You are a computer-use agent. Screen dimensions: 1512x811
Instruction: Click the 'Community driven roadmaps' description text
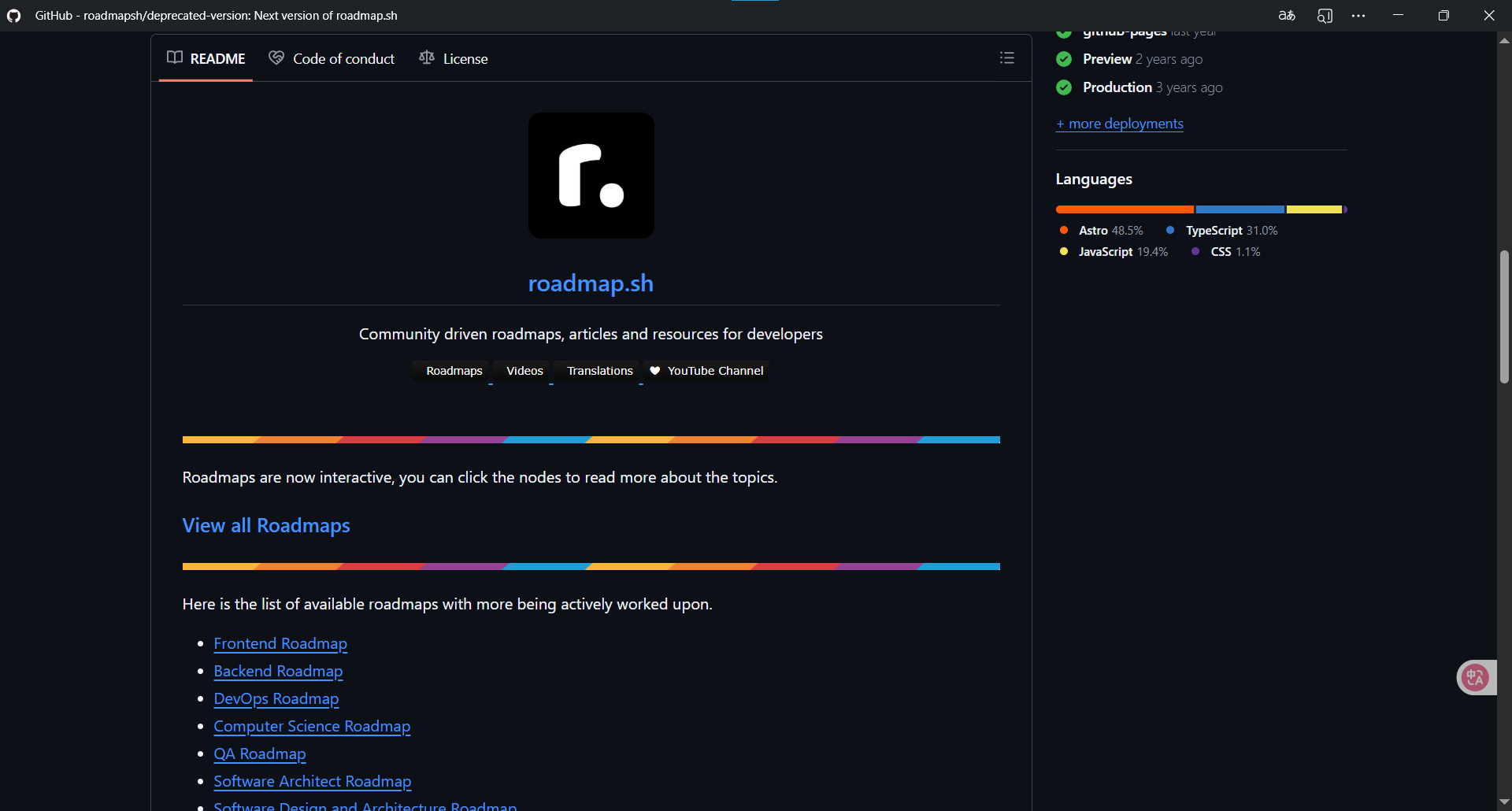point(591,334)
